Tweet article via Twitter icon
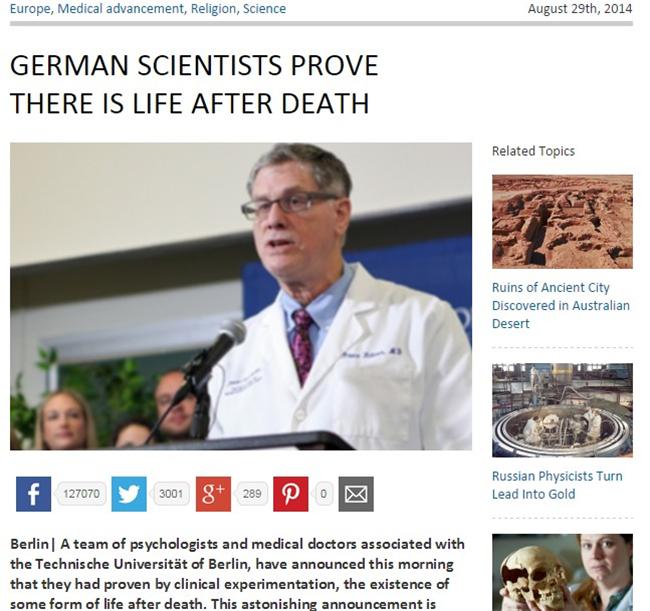The width and height of the screenshot is (650, 611). pyautogui.click(x=129, y=494)
